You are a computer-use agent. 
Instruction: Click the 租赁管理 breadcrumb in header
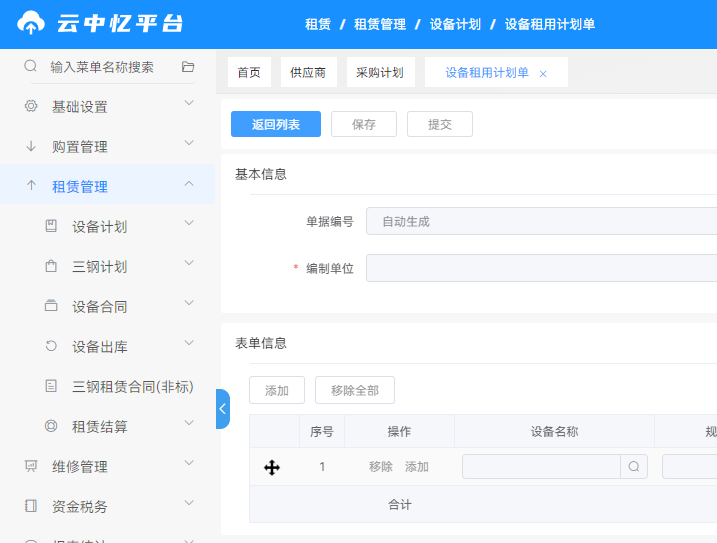point(380,24)
